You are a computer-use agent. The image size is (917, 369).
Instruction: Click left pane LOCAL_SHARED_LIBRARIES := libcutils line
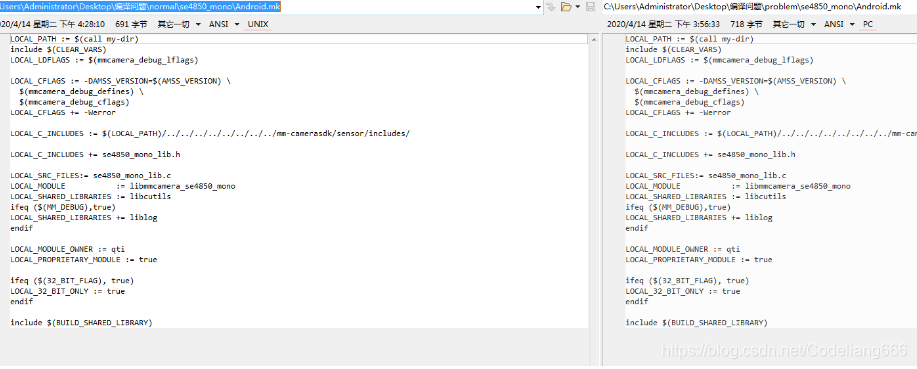click(x=91, y=196)
